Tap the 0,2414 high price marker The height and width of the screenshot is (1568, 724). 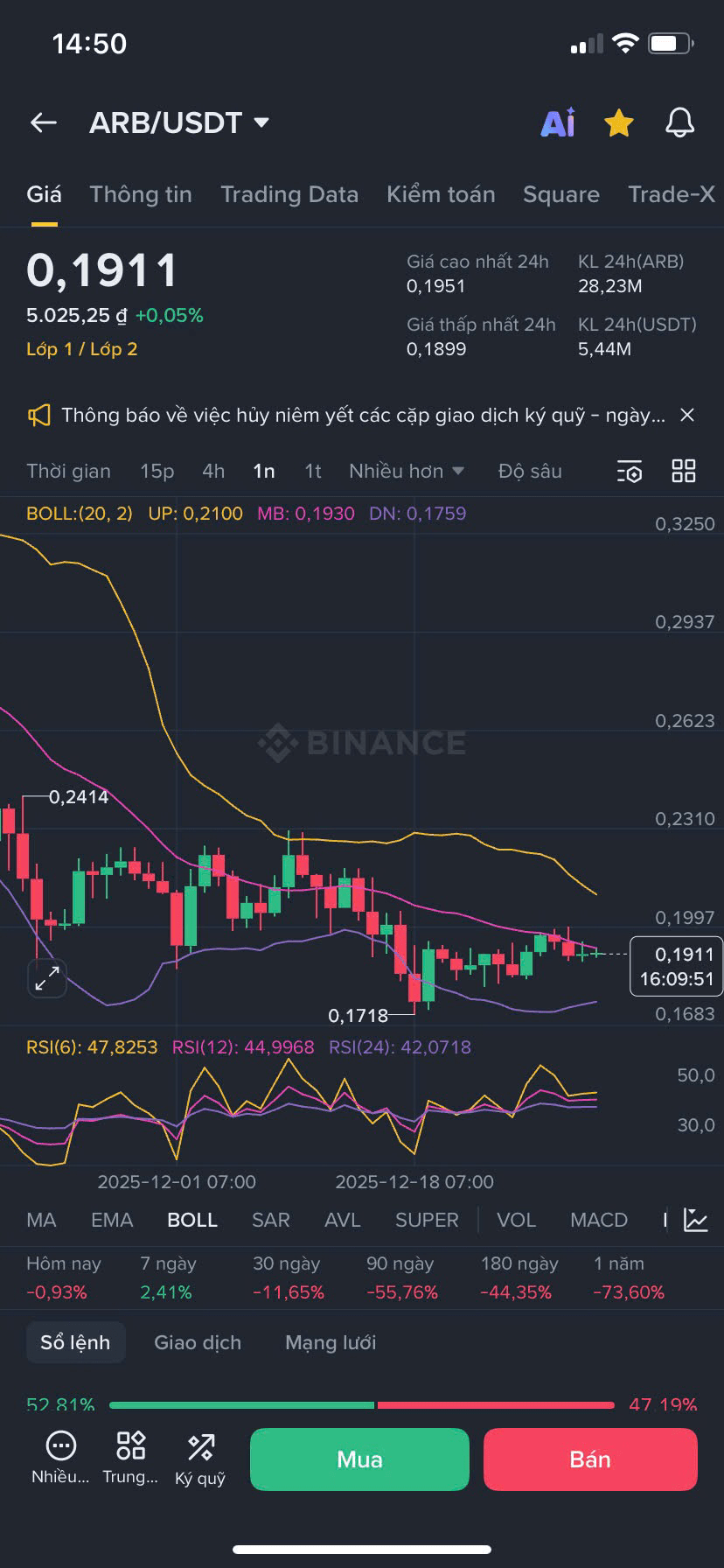pos(79,797)
